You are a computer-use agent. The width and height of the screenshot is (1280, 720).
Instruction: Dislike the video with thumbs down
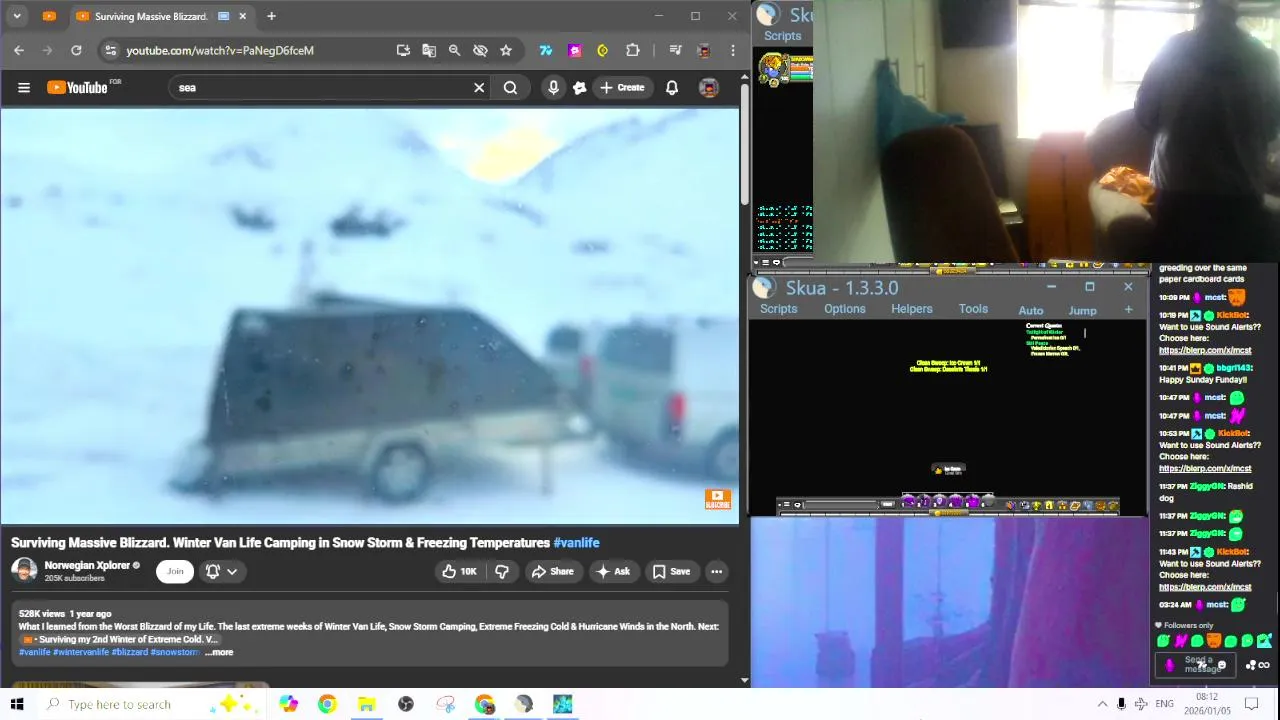502,571
